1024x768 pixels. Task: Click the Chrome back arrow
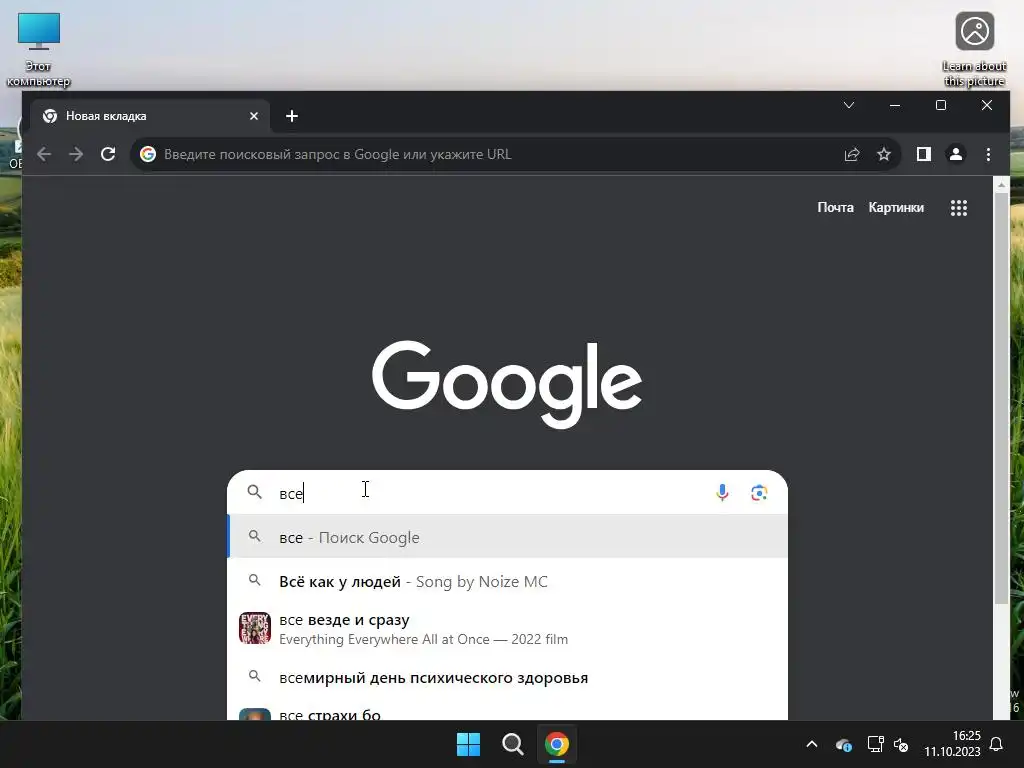coord(44,154)
